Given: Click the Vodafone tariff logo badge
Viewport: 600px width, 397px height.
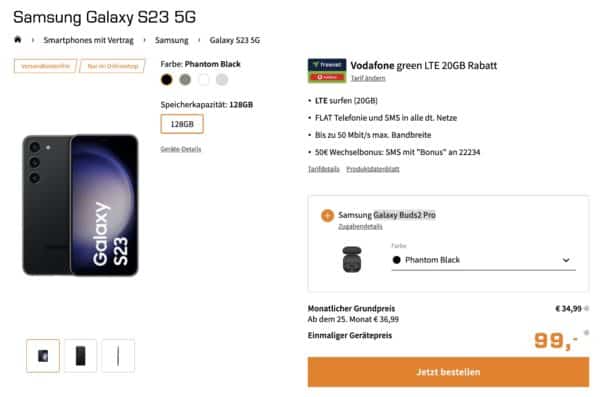Looking at the screenshot, I should [327, 70].
